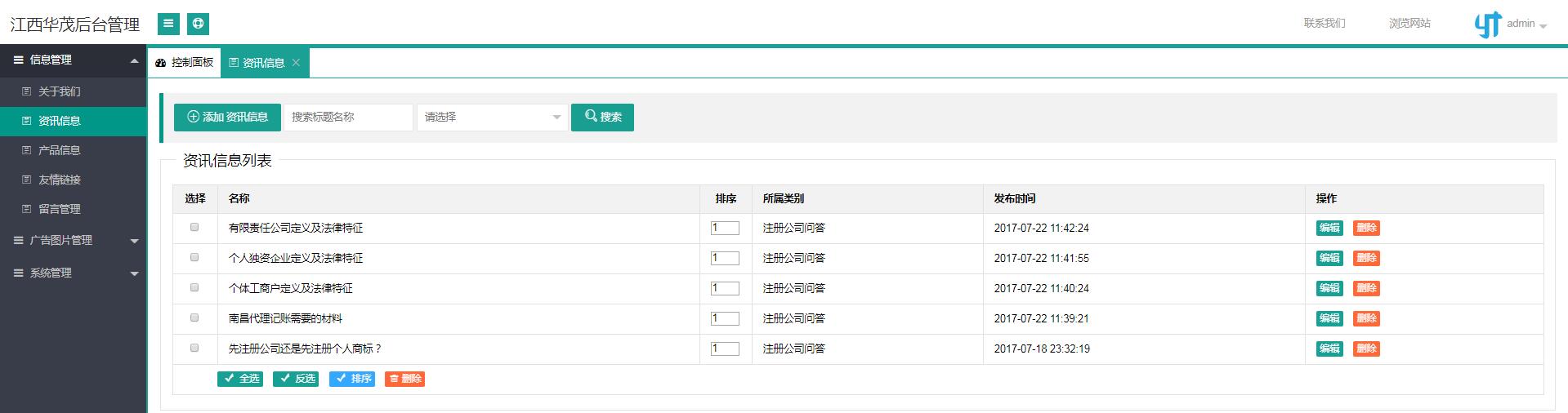Viewport: 1568px width, 413px height.
Task: Switch to the 控制面板 tab
Action: click(x=185, y=63)
